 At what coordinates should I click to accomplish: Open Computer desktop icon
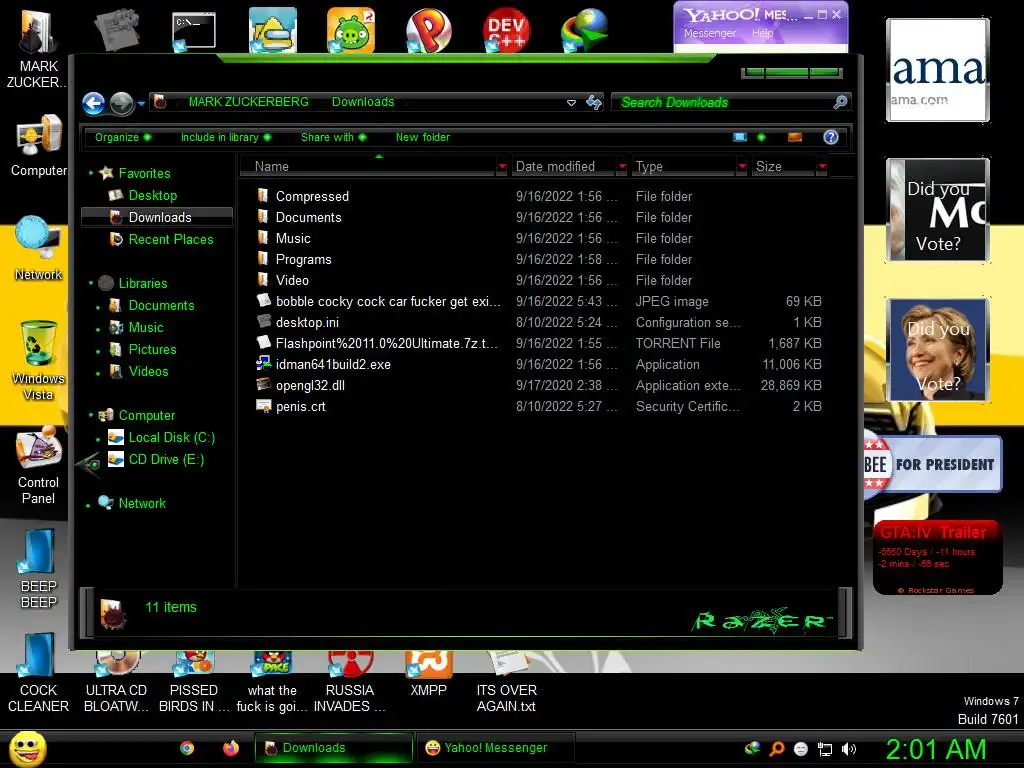click(39, 146)
